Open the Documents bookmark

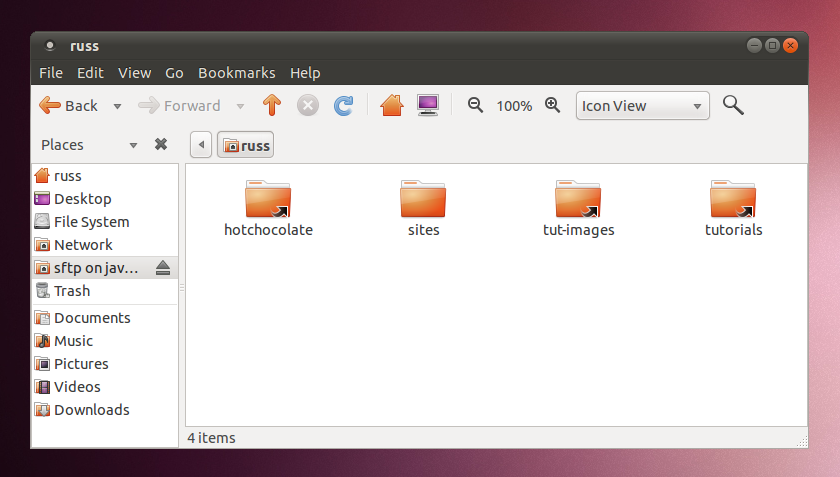point(105,318)
